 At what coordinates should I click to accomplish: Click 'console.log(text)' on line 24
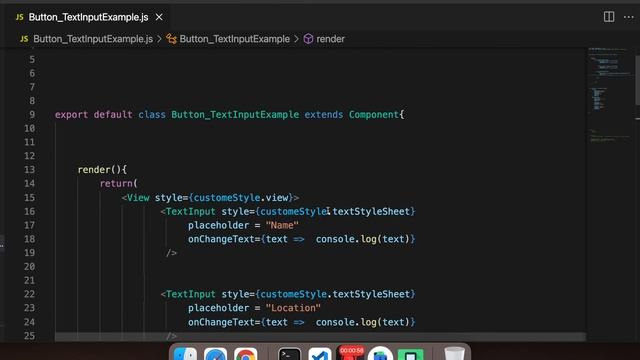(362, 322)
